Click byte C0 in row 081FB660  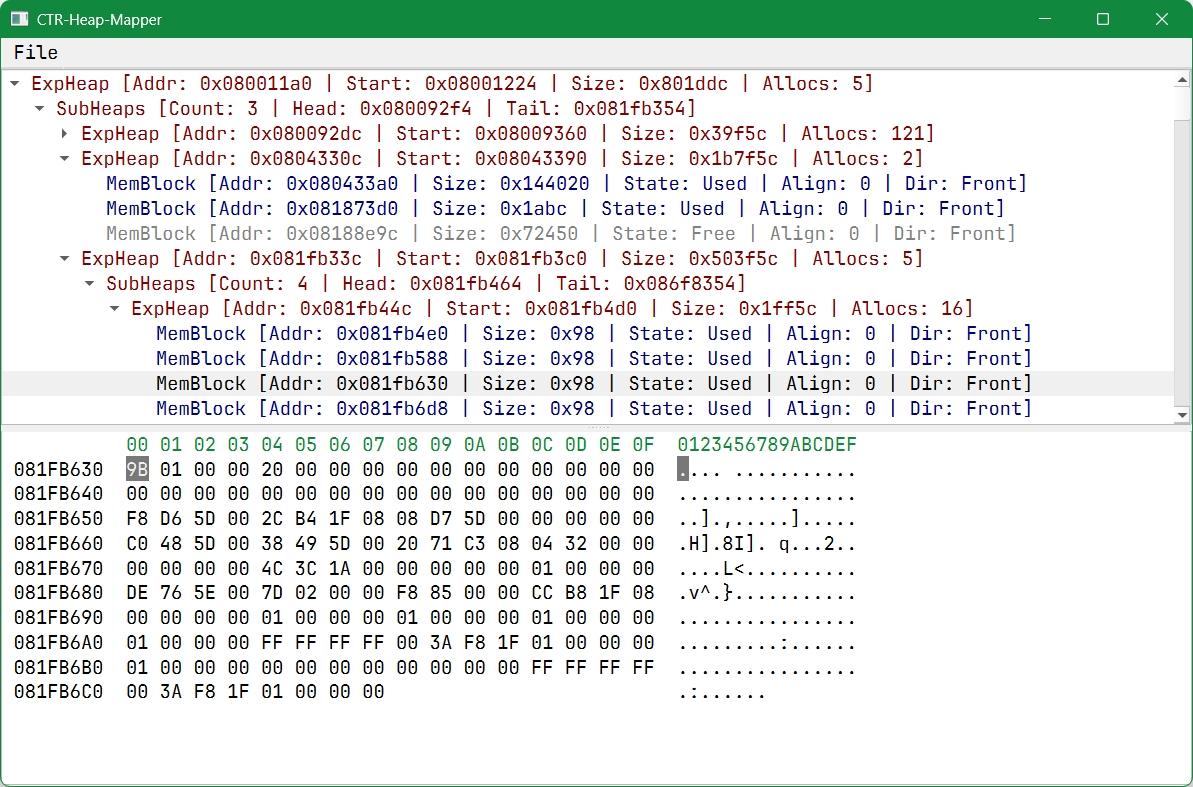pos(137,544)
